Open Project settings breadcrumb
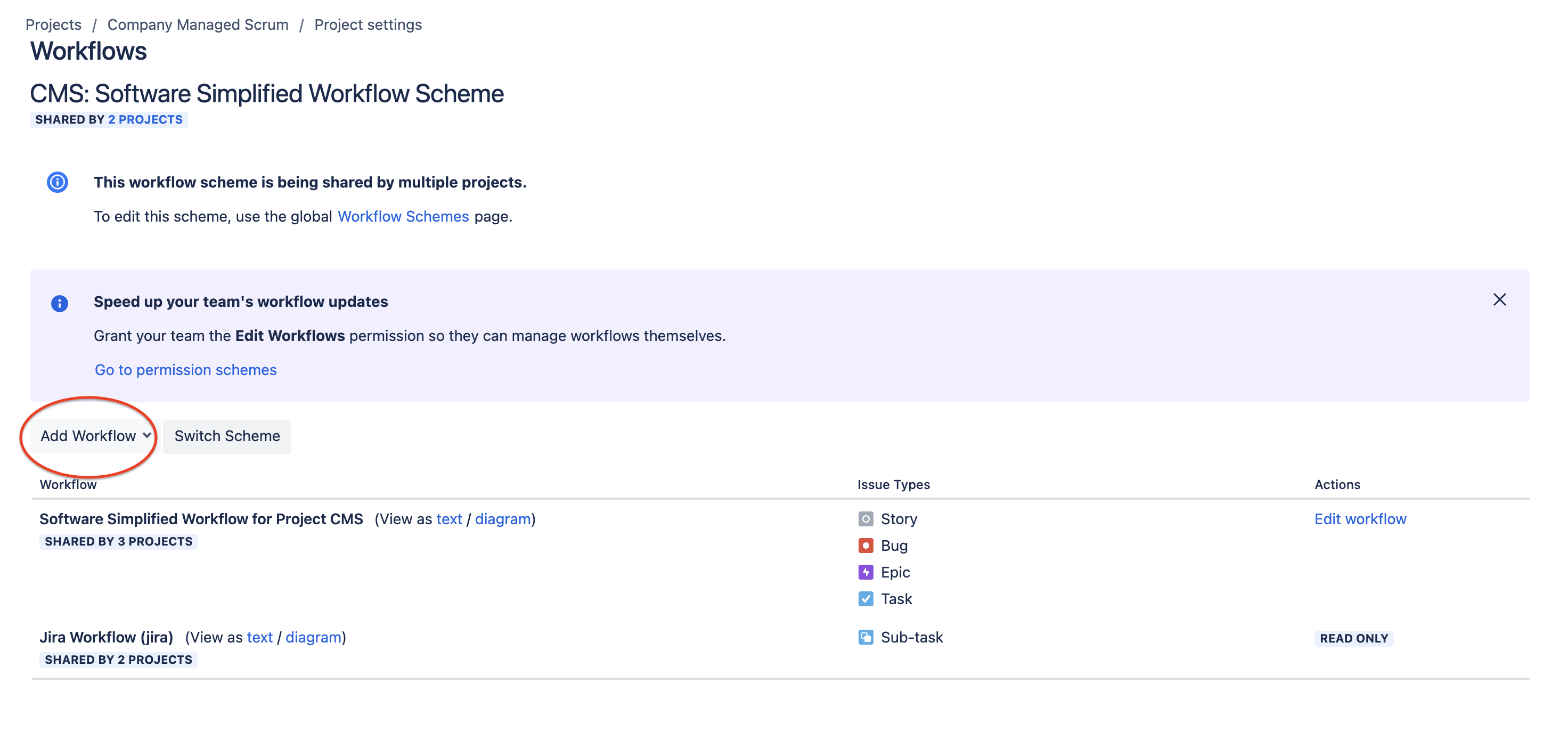The width and height of the screenshot is (1568, 732). coord(367,25)
